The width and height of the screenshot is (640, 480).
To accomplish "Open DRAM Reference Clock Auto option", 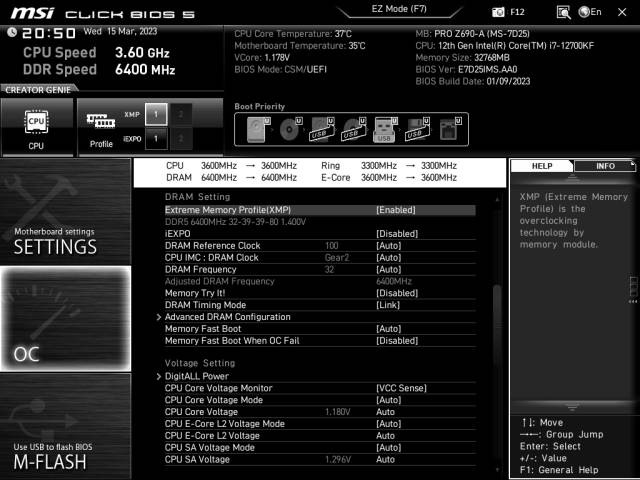I will coord(389,245).
